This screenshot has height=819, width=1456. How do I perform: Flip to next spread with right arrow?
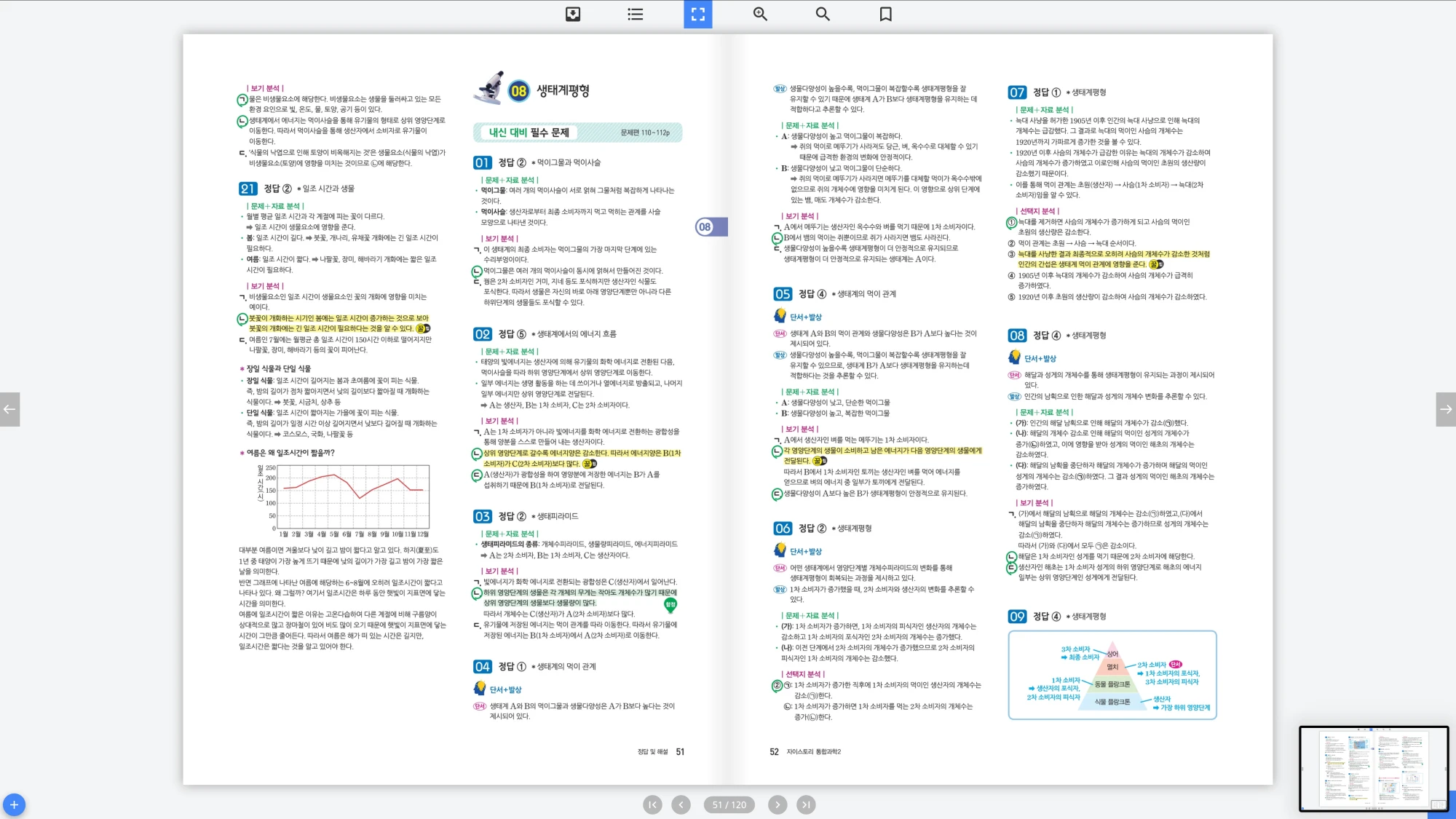(x=1446, y=409)
